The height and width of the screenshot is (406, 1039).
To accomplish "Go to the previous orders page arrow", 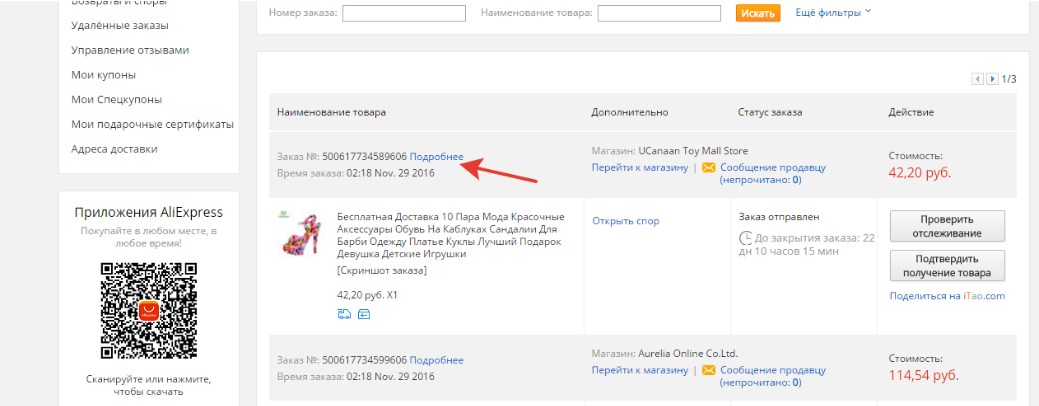I will pos(978,79).
